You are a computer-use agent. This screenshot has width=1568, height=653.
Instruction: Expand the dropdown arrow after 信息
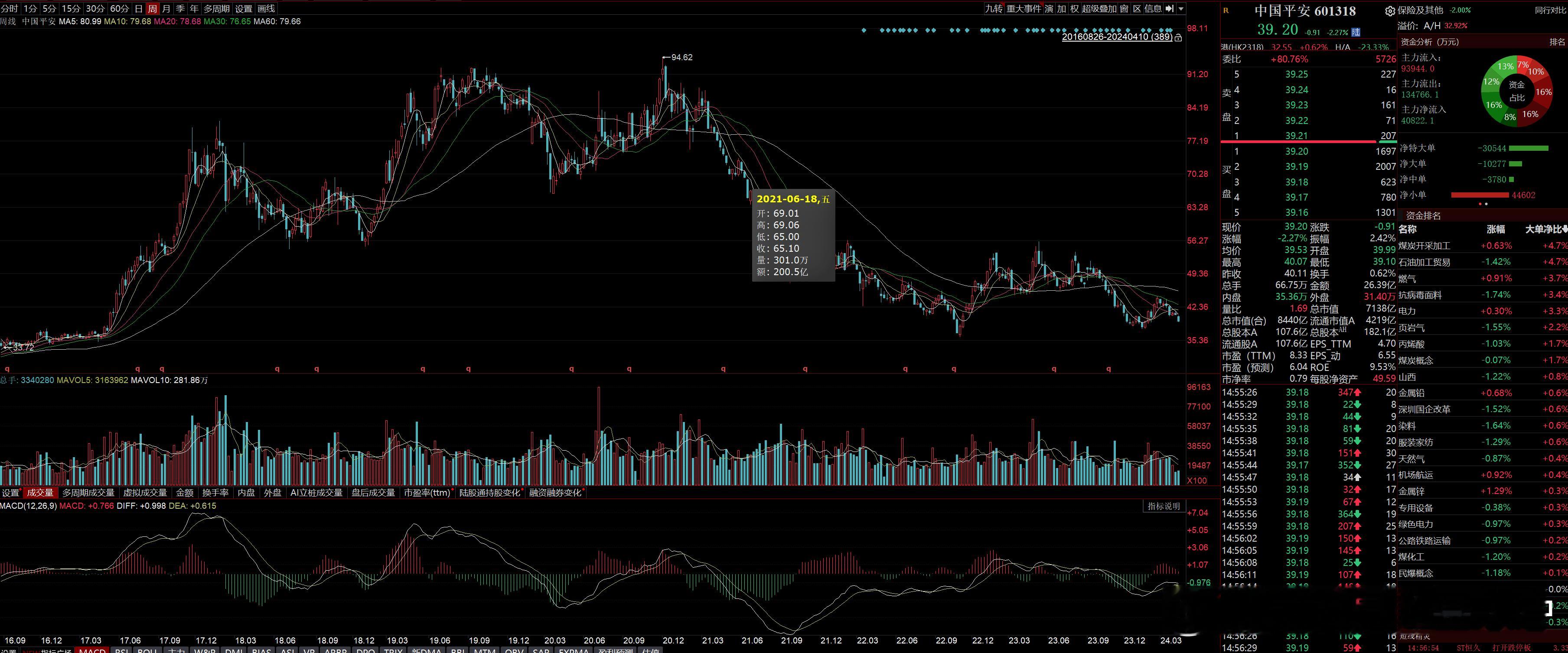pyautogui.click(x=1181, y=9)
